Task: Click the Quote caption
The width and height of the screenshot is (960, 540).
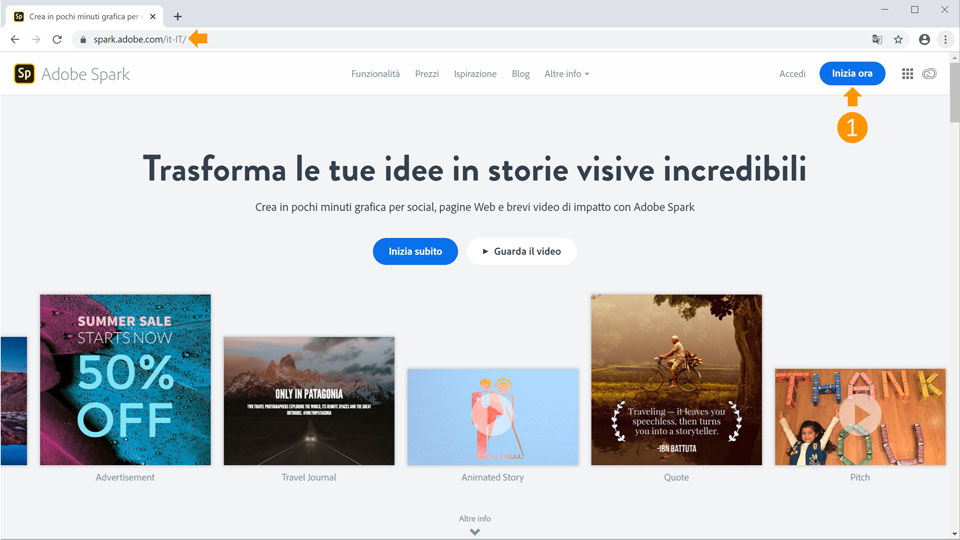Action: tap(677, 478)
